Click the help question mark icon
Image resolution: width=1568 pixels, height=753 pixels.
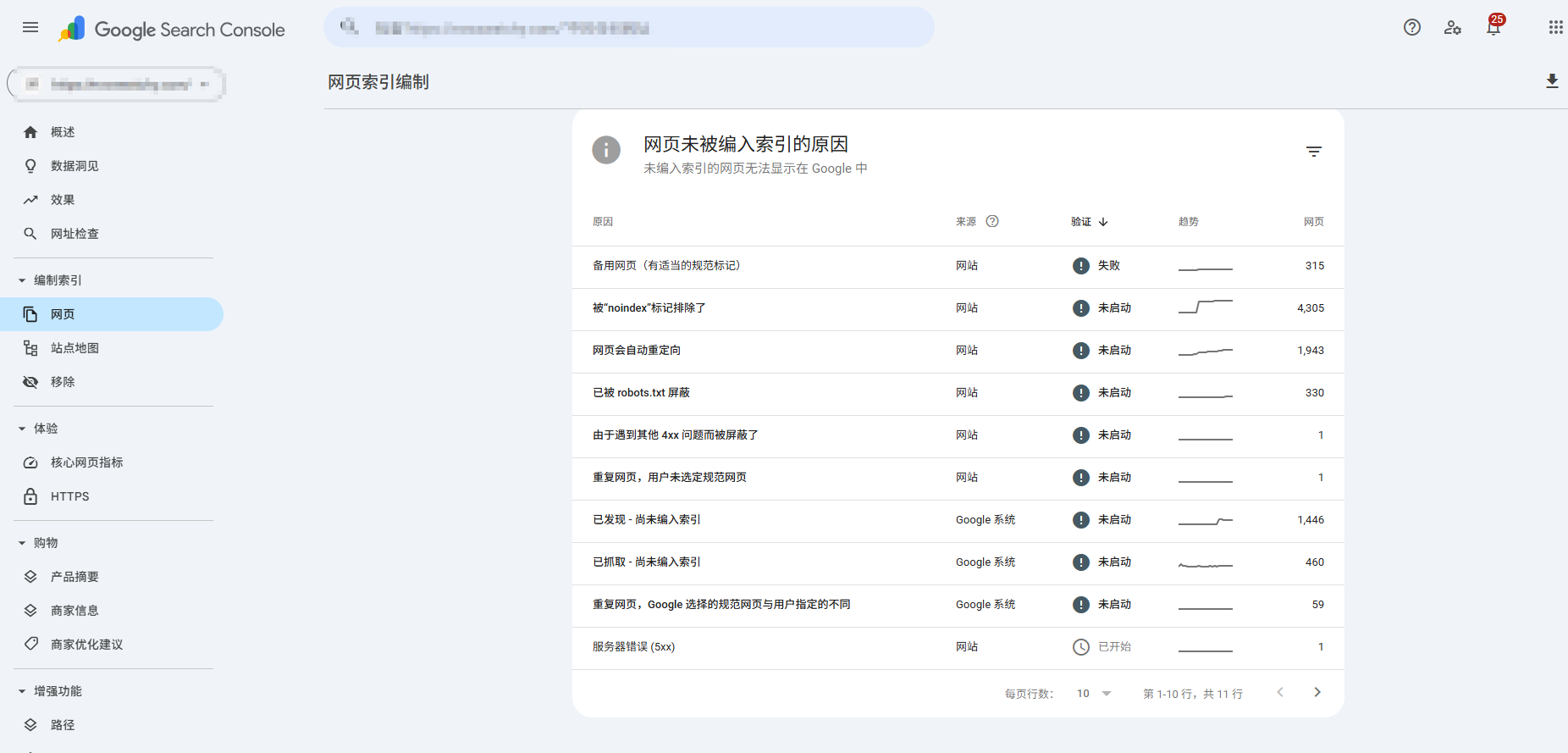(x=1411, y=27)
